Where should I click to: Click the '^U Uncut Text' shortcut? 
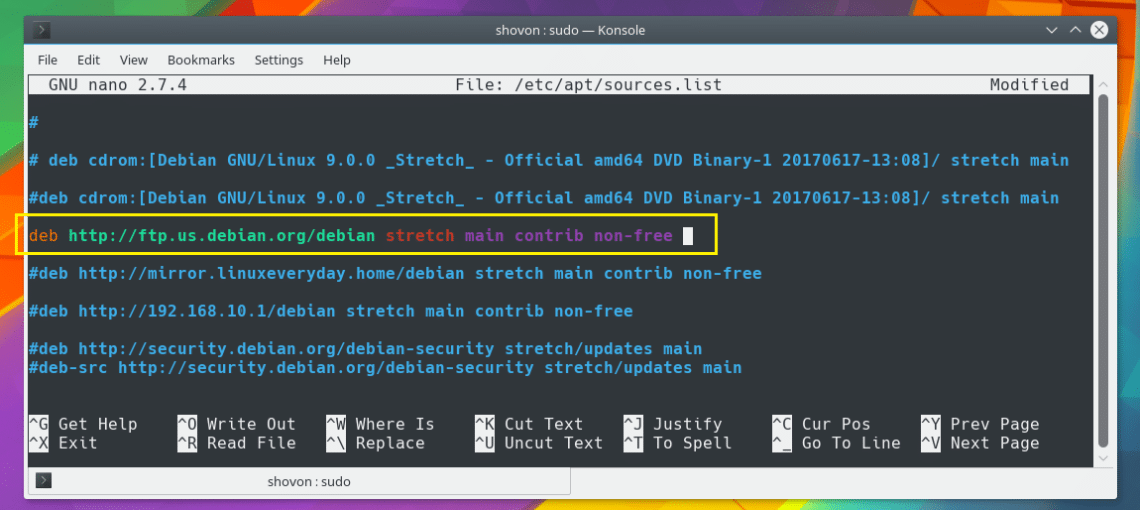click(539, 443)
